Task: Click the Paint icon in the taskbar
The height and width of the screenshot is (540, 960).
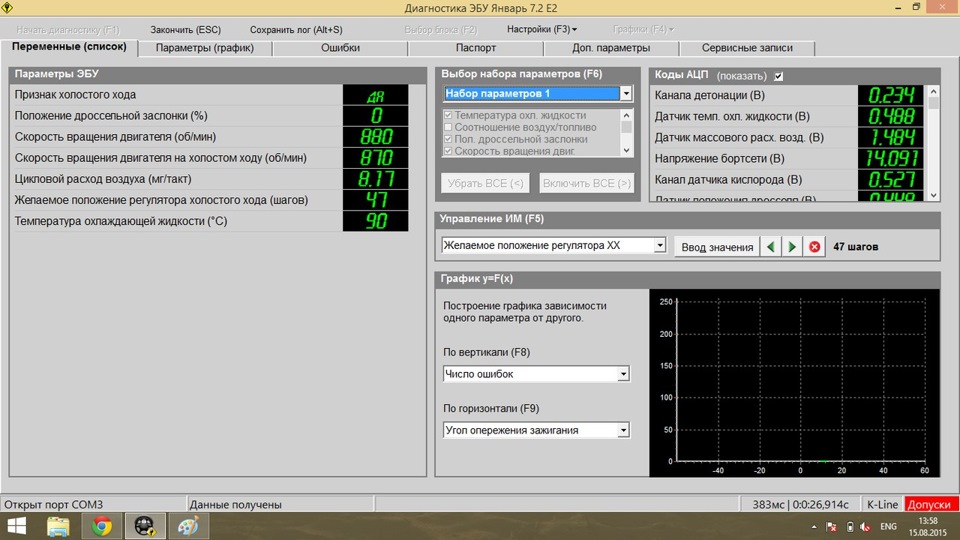Action: 187,526
